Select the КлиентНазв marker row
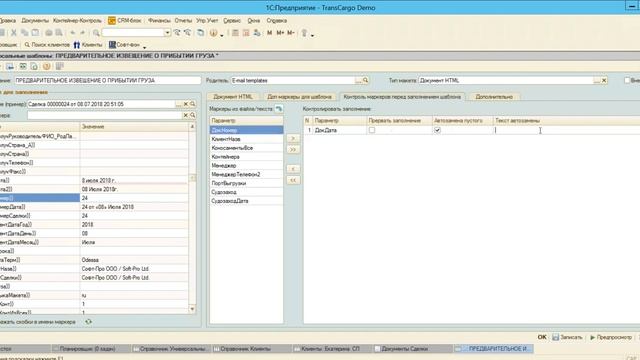 [x=246, y=139]
